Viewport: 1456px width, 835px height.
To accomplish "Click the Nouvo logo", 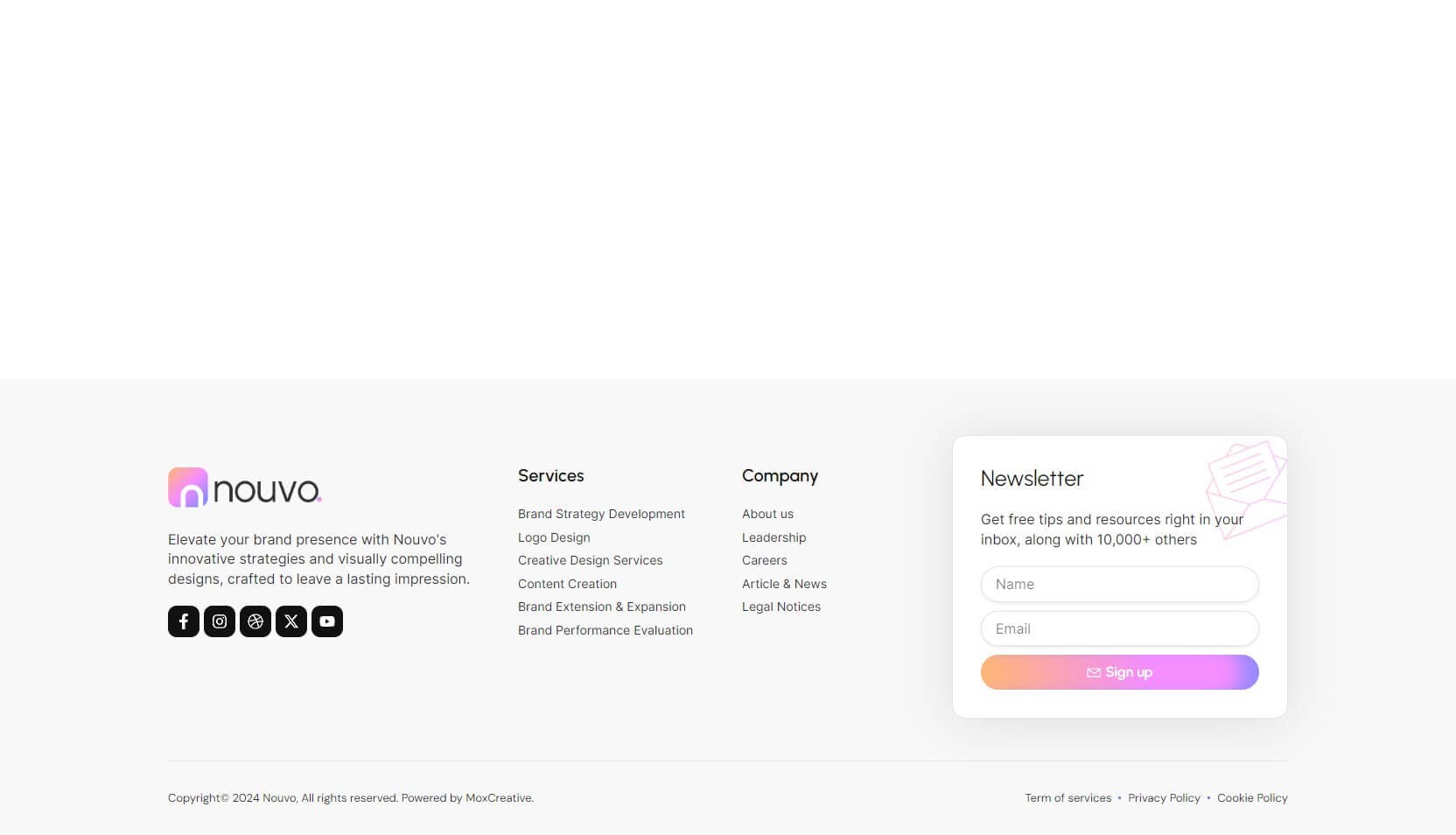I will tap(245, 488).
